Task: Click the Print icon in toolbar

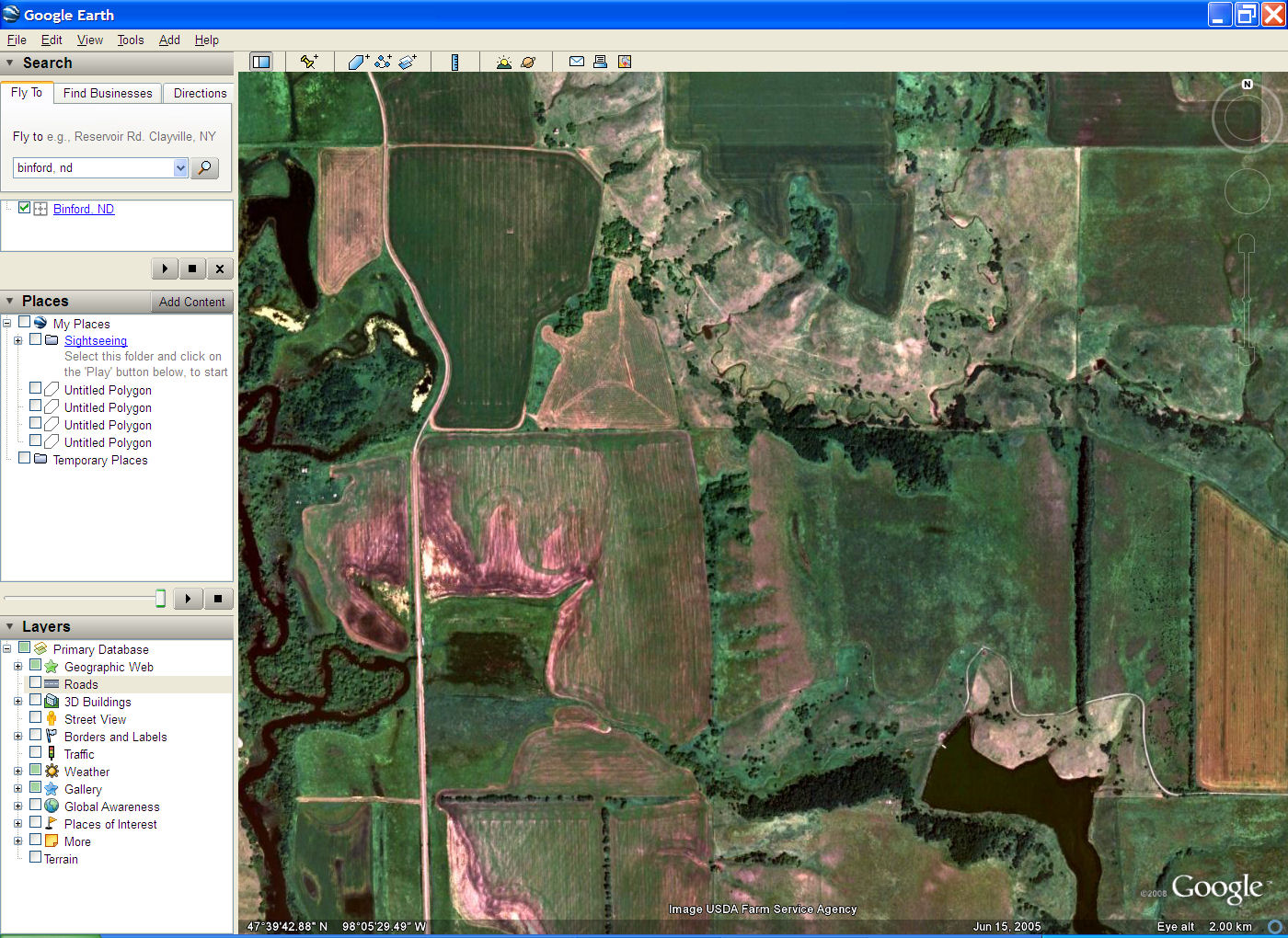Action: 600,62
